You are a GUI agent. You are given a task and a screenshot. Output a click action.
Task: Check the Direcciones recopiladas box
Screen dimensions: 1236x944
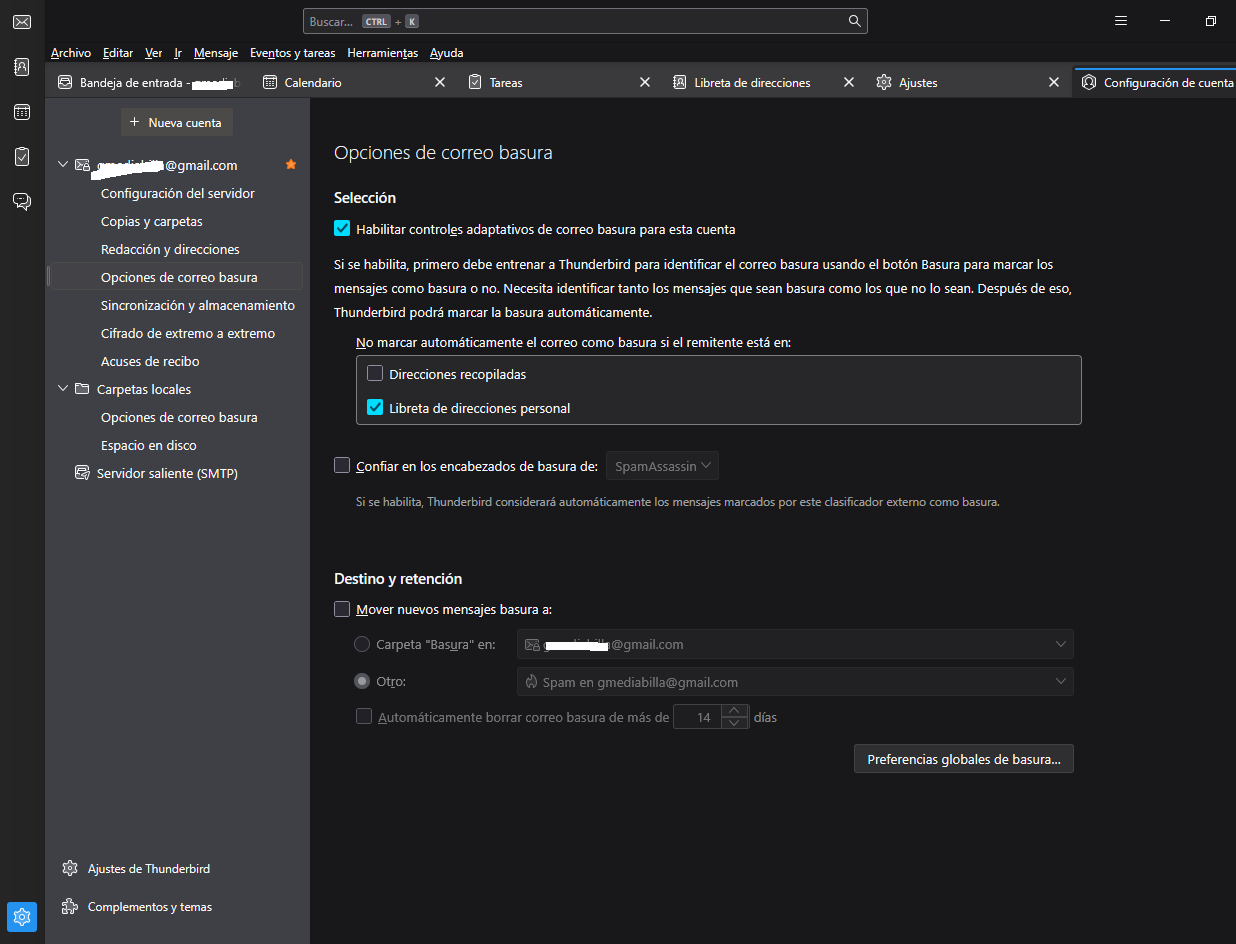tap(375, 374)
